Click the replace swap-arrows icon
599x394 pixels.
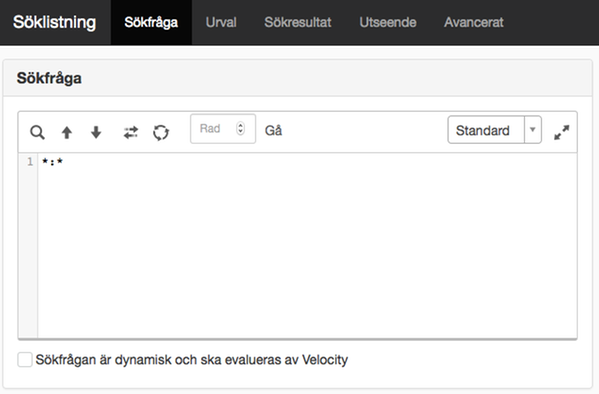tap(131, 133)
